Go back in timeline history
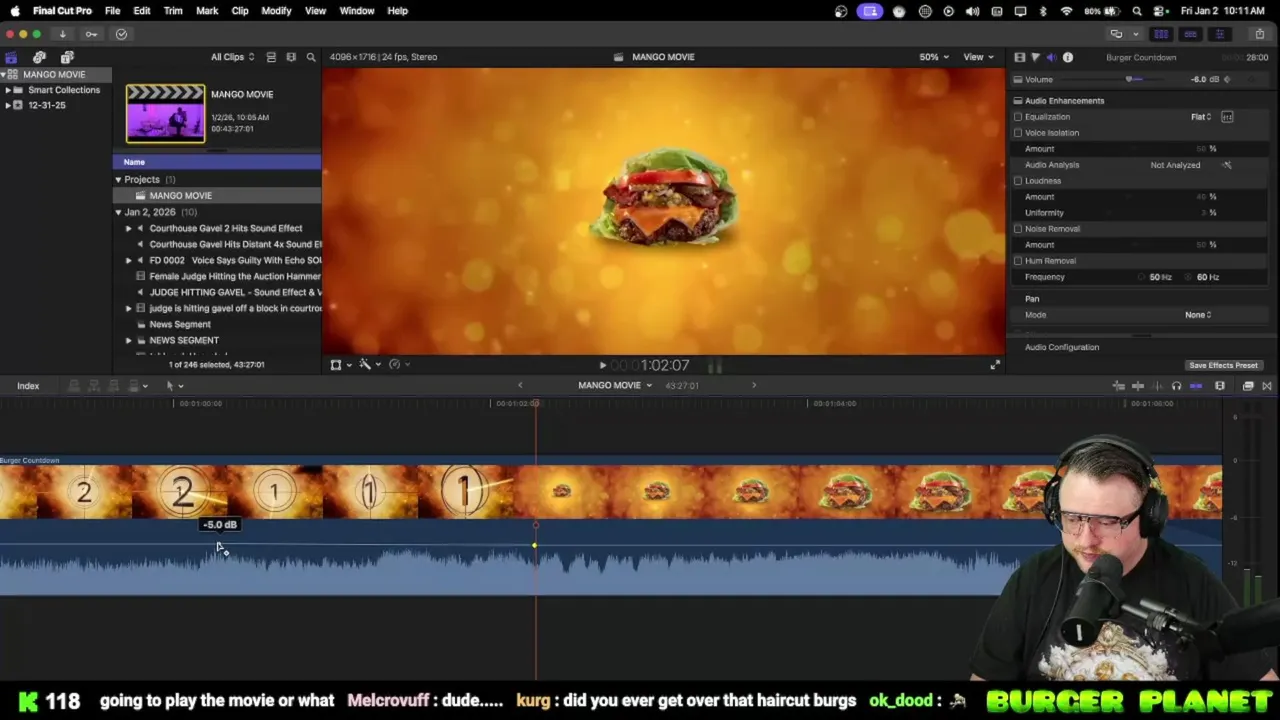This screenshot has width=1280, height=720. (x=519, y=385)
